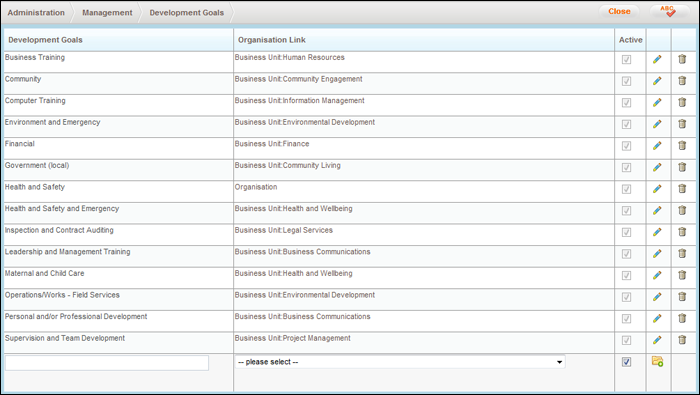Edit the Health and Safety row
The image size is (700, 395).
[657, 189]
